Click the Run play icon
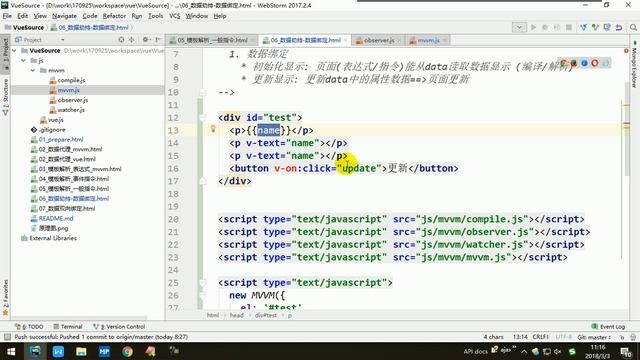This screenshot has height=360, width=640. [x=533, y=27]
